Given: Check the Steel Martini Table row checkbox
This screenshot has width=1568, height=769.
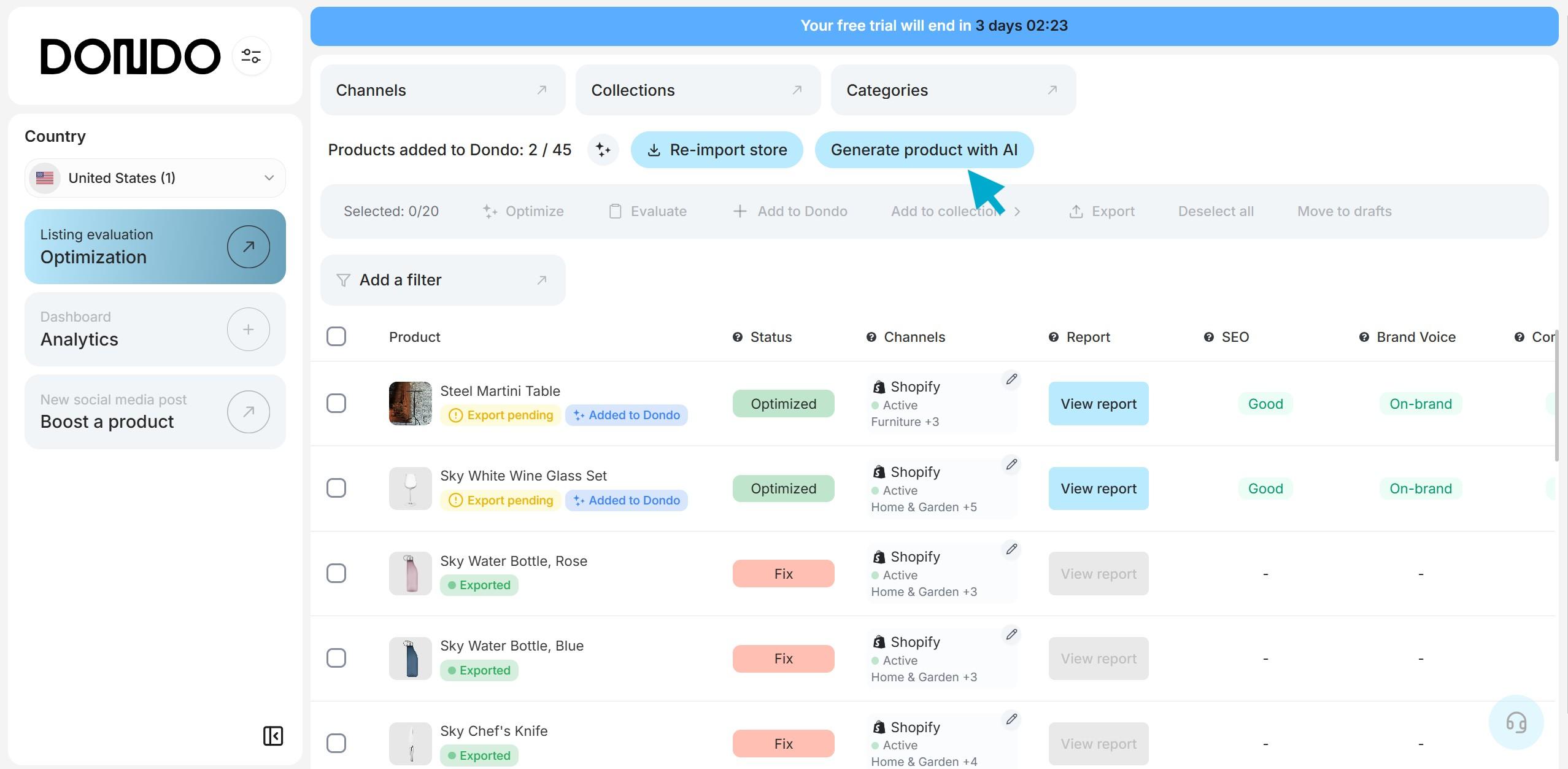Looking at the screenshot, I should point(336,403).
